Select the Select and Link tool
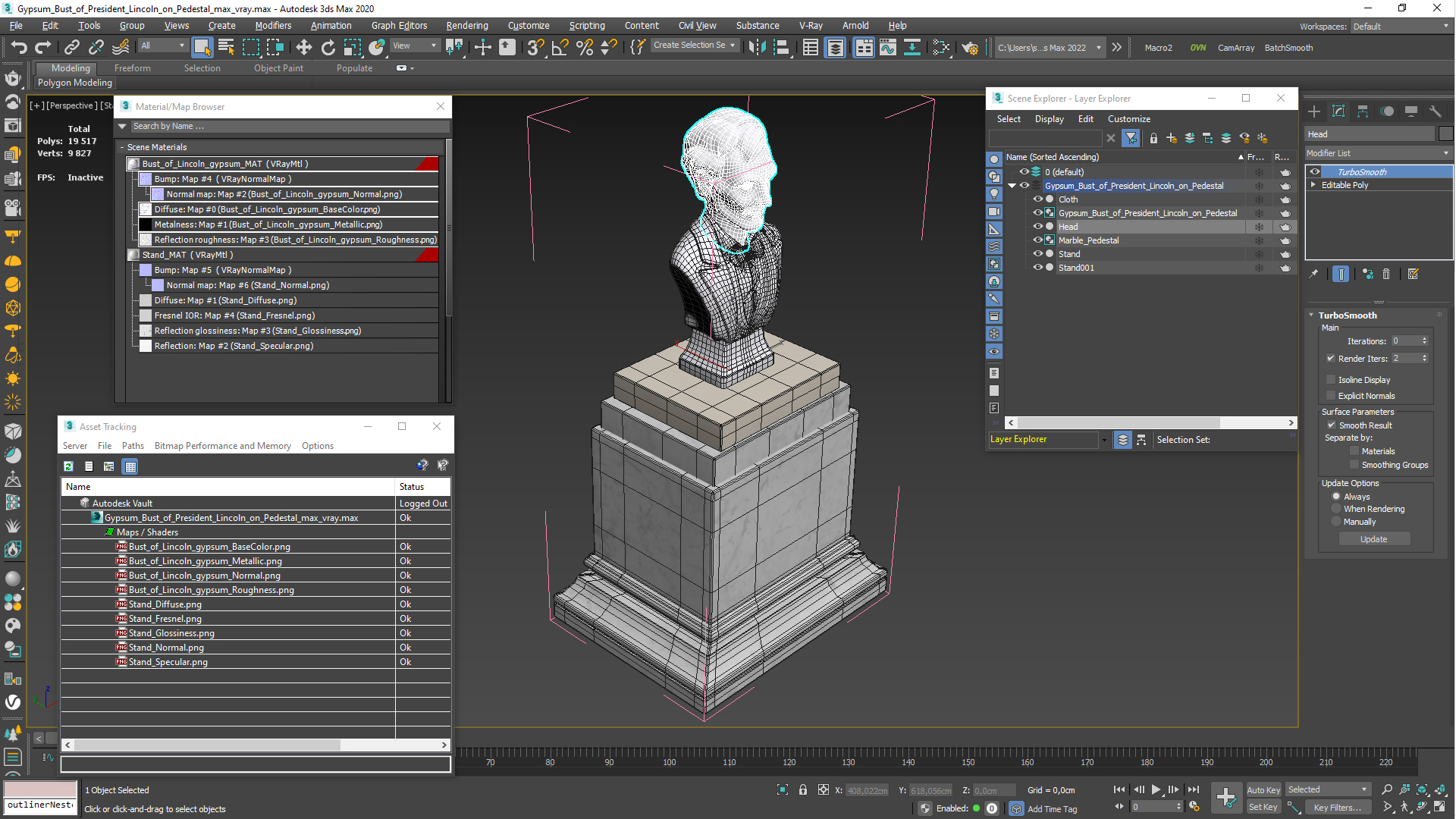This screenshot has width=1456, height=819. [71, 48]
